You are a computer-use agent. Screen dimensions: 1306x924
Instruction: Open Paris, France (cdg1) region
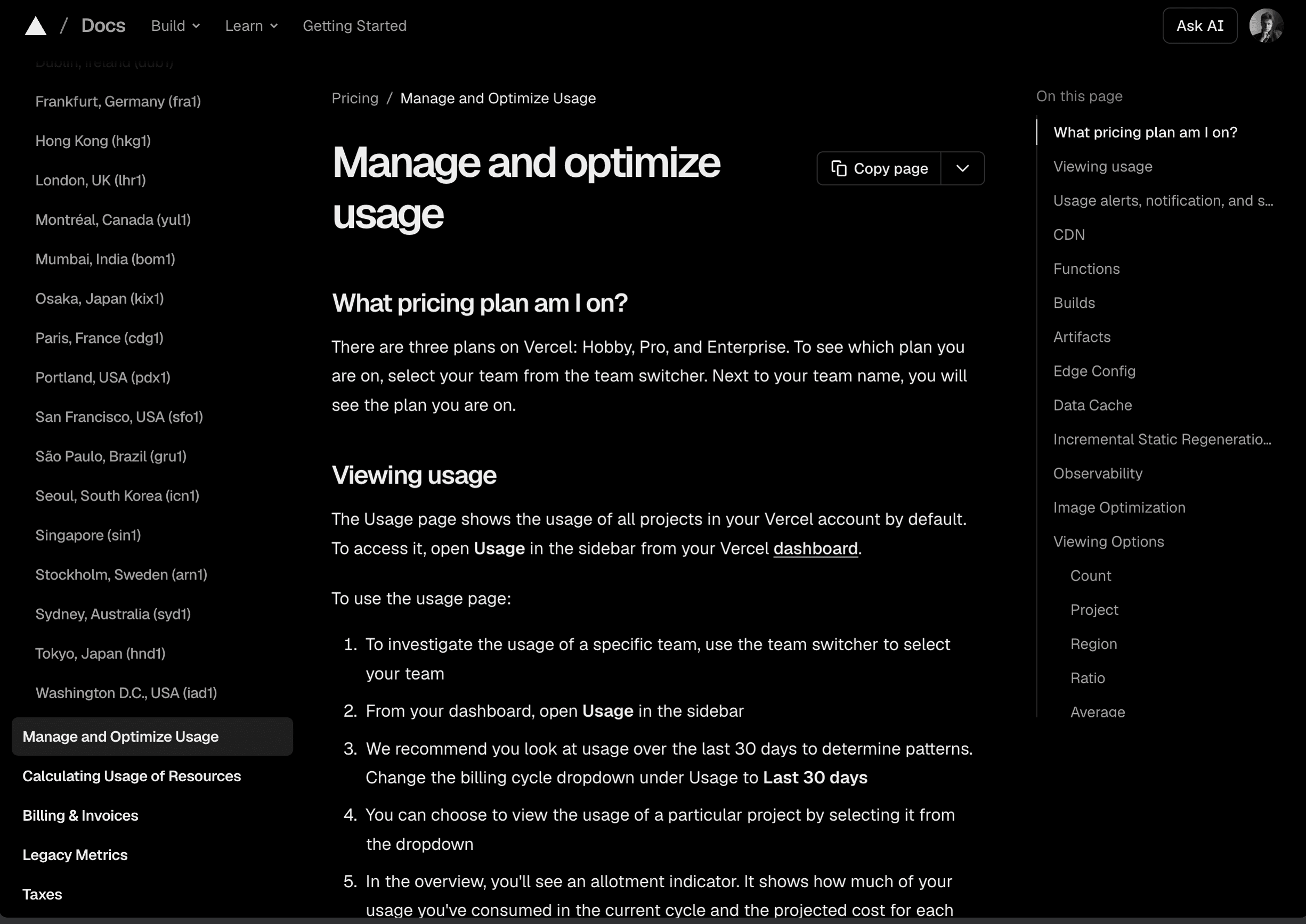click(x=99, y=338)
